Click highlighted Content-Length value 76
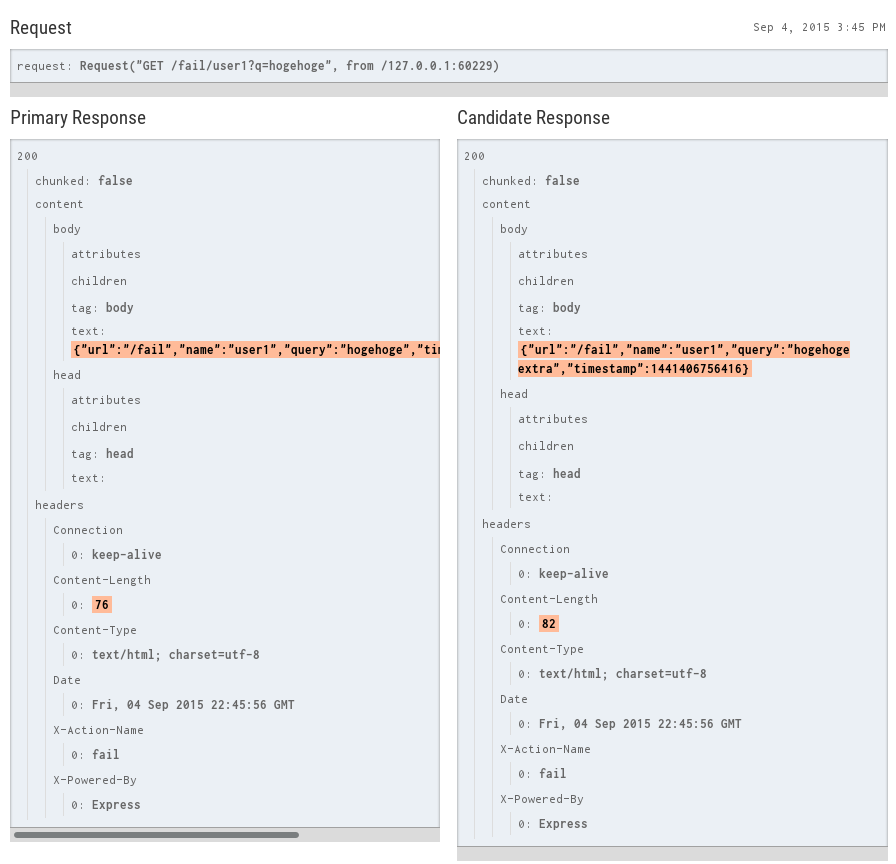 [x=102, y=605]
